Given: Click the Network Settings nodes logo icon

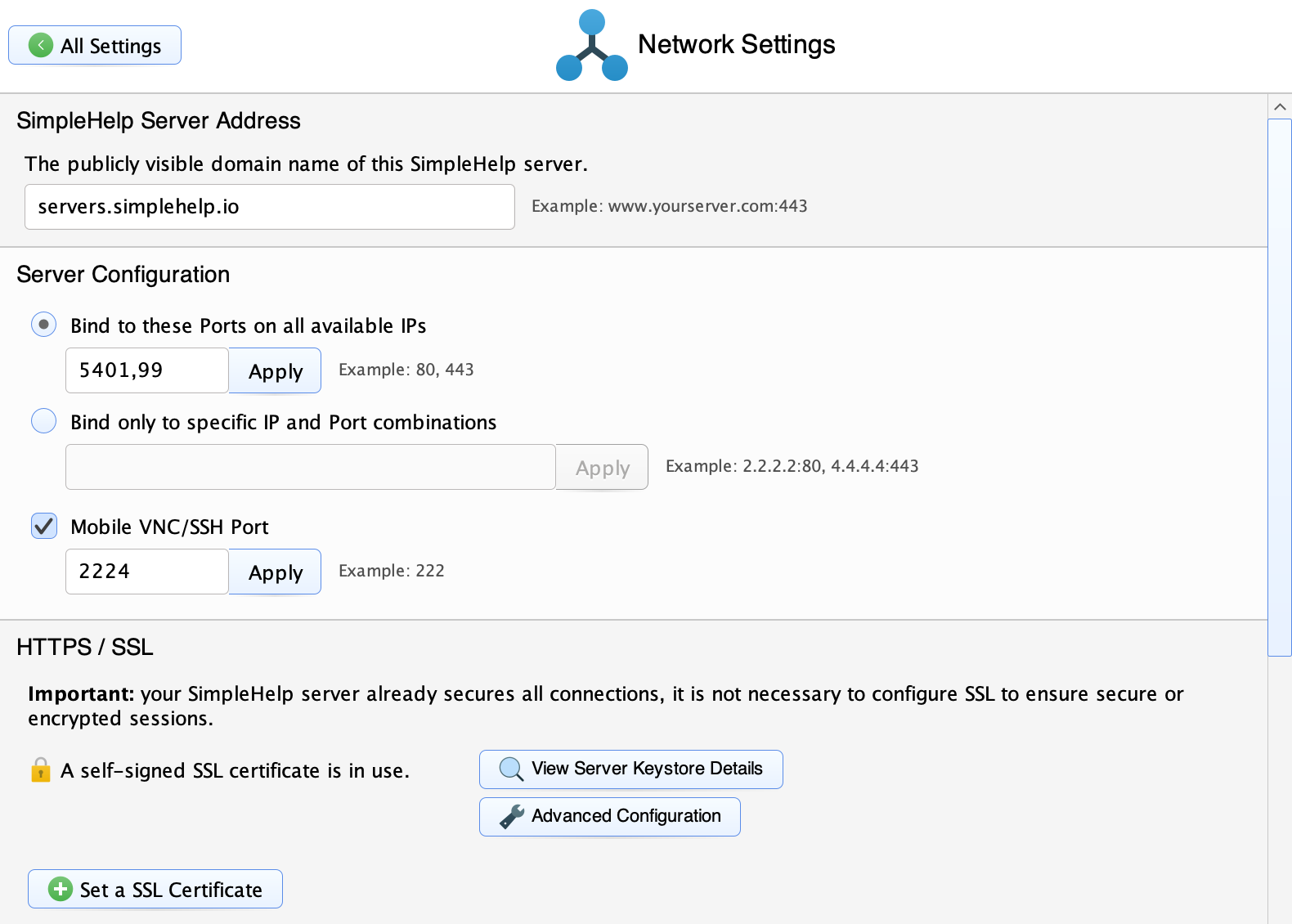Looking at the screenshot, I should tap(592, 45).
